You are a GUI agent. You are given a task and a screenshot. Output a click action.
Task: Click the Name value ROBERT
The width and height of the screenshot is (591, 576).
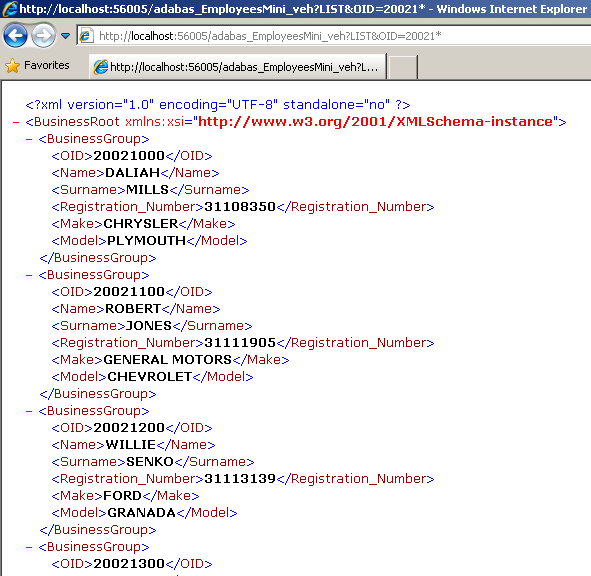[x=133, y=309]
